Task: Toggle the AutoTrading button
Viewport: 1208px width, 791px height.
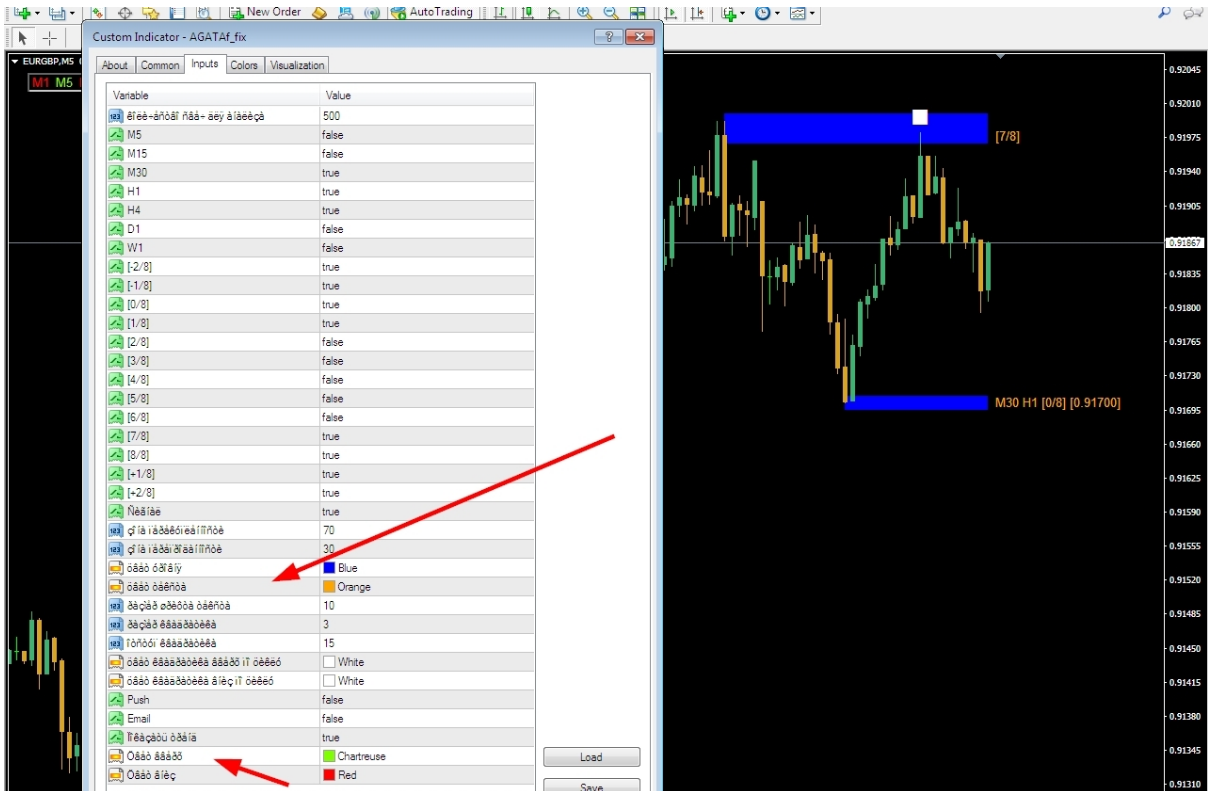Action: click(x=431, y=13)
